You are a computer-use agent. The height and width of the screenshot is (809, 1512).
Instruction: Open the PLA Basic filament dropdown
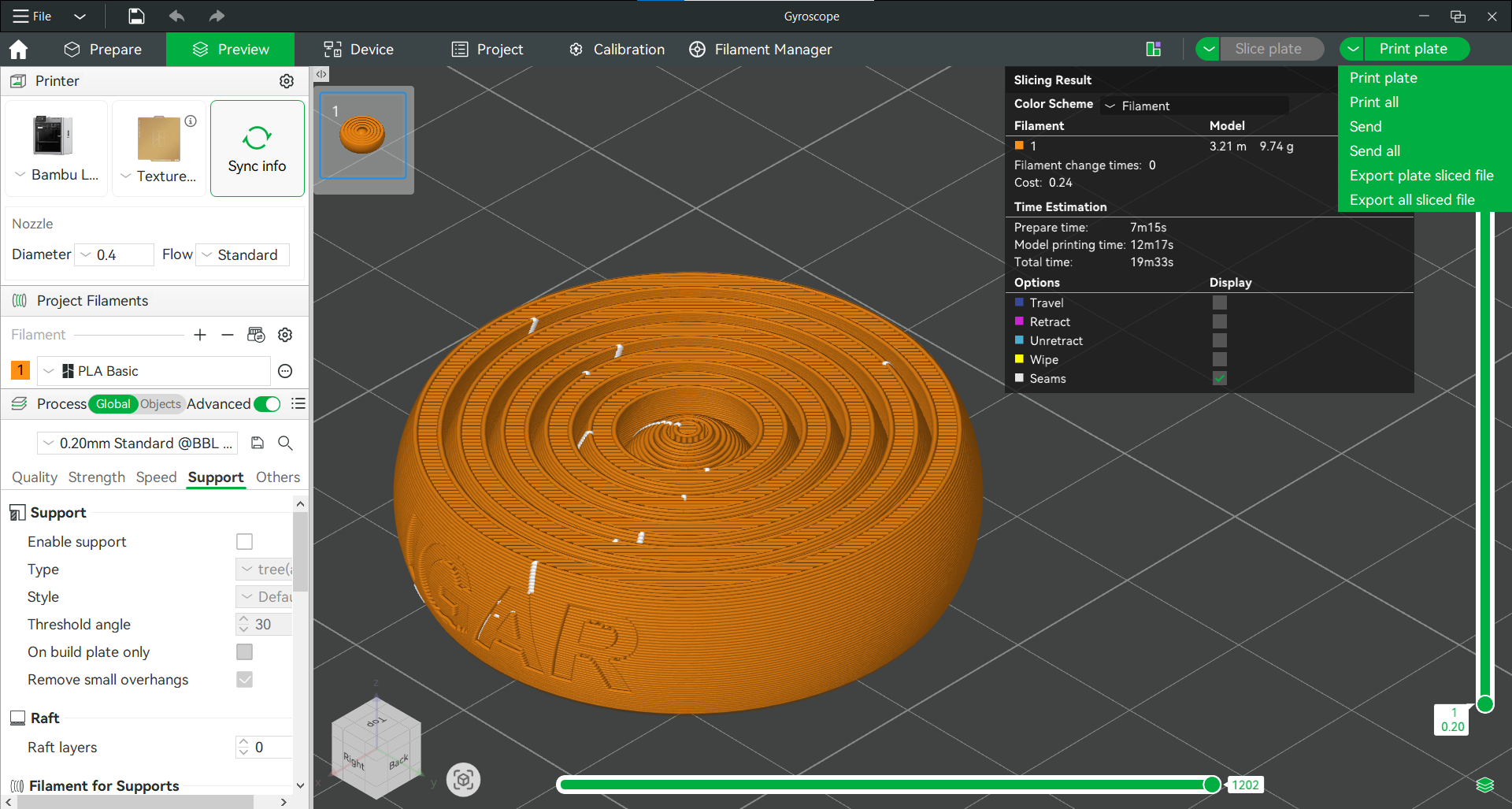[x=154, y=371]
